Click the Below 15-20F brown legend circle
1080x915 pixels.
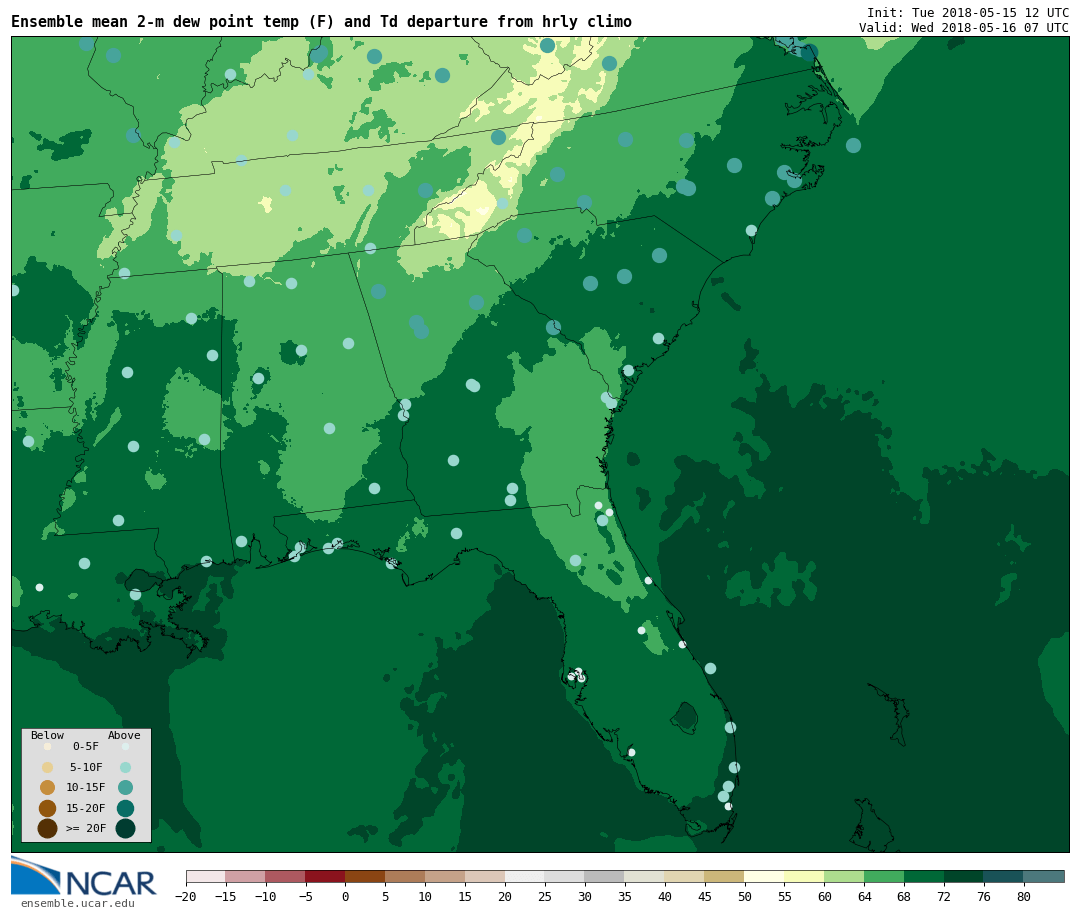48,808
